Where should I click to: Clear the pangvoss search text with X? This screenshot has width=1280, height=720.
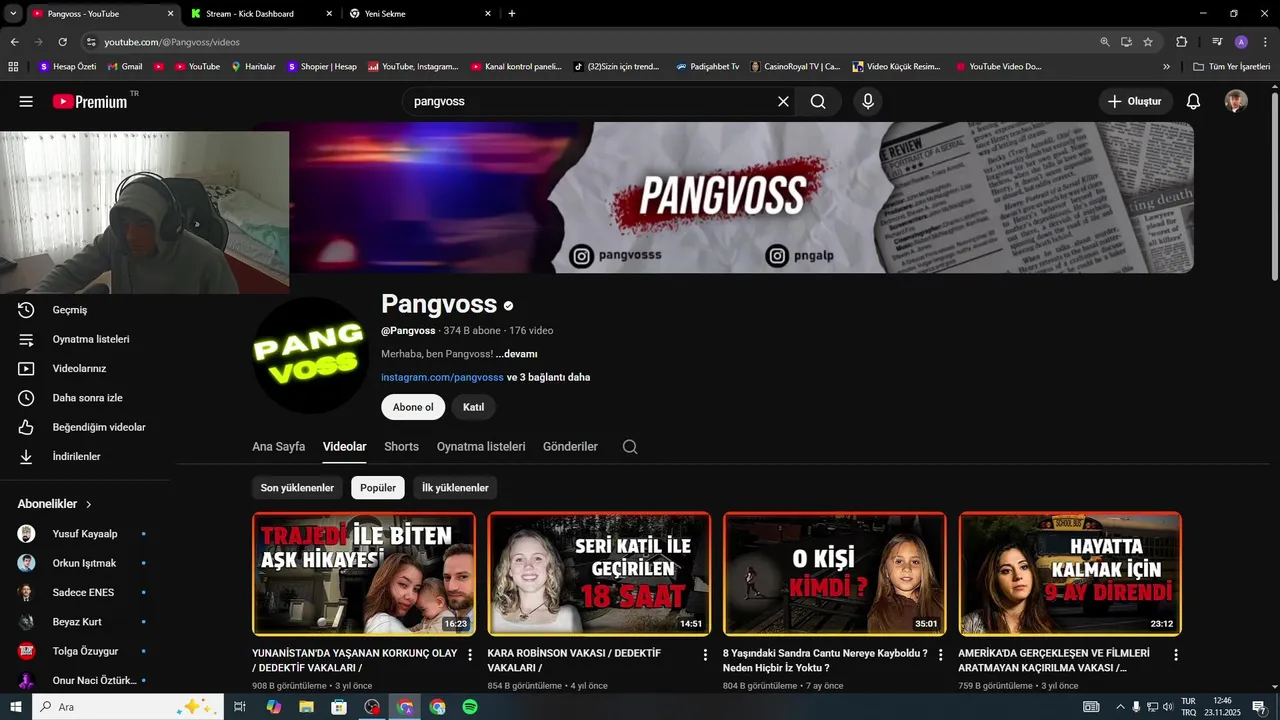pos(783,101)
